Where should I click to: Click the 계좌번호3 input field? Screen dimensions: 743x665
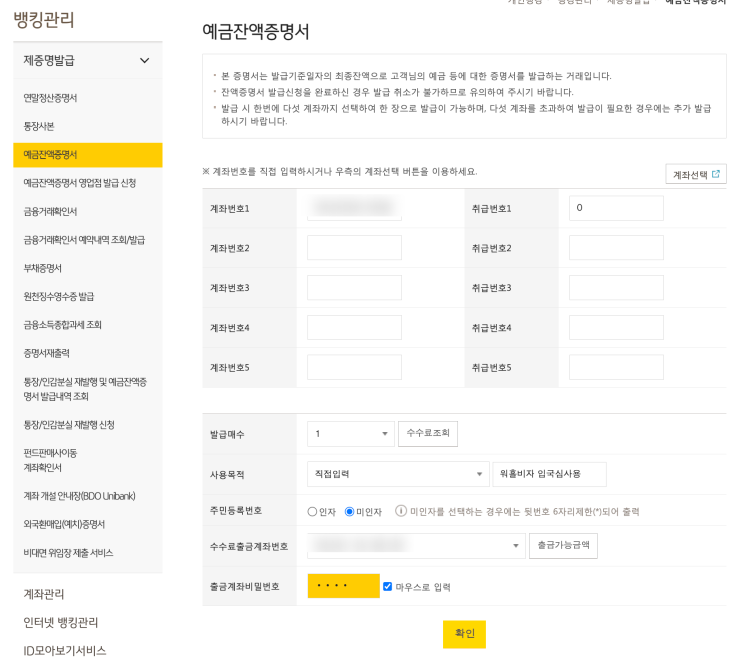click(x=354, y=288)
